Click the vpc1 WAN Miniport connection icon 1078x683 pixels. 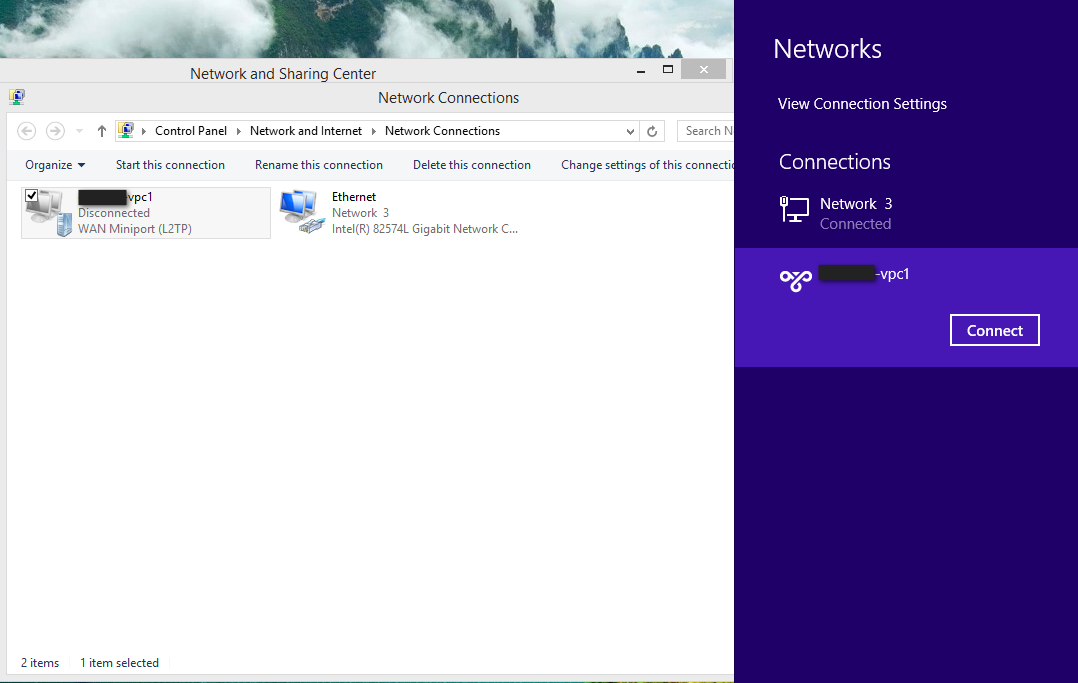point(45,208)
